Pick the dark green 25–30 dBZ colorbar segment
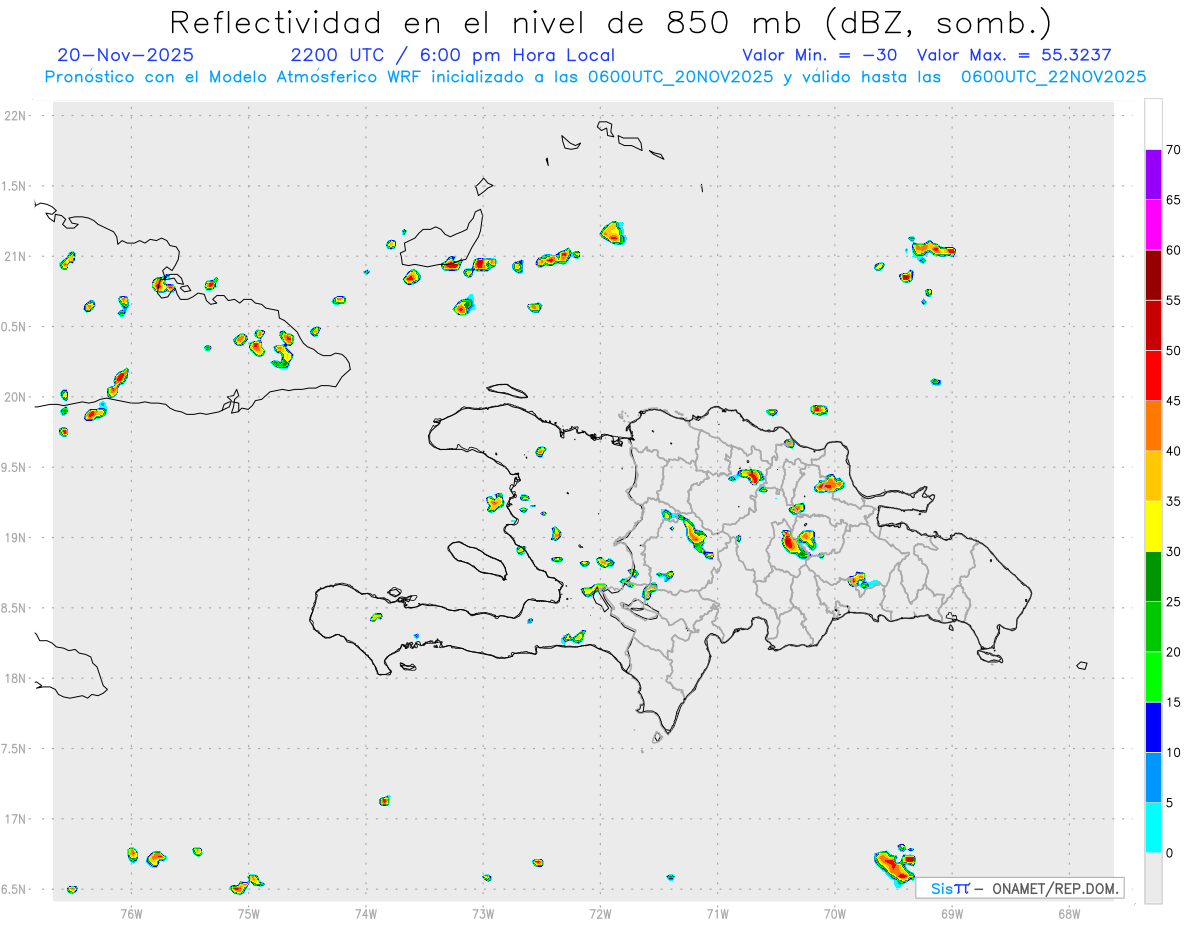1200x927 pixels. pyautogui.click(x=1153, y=577)
